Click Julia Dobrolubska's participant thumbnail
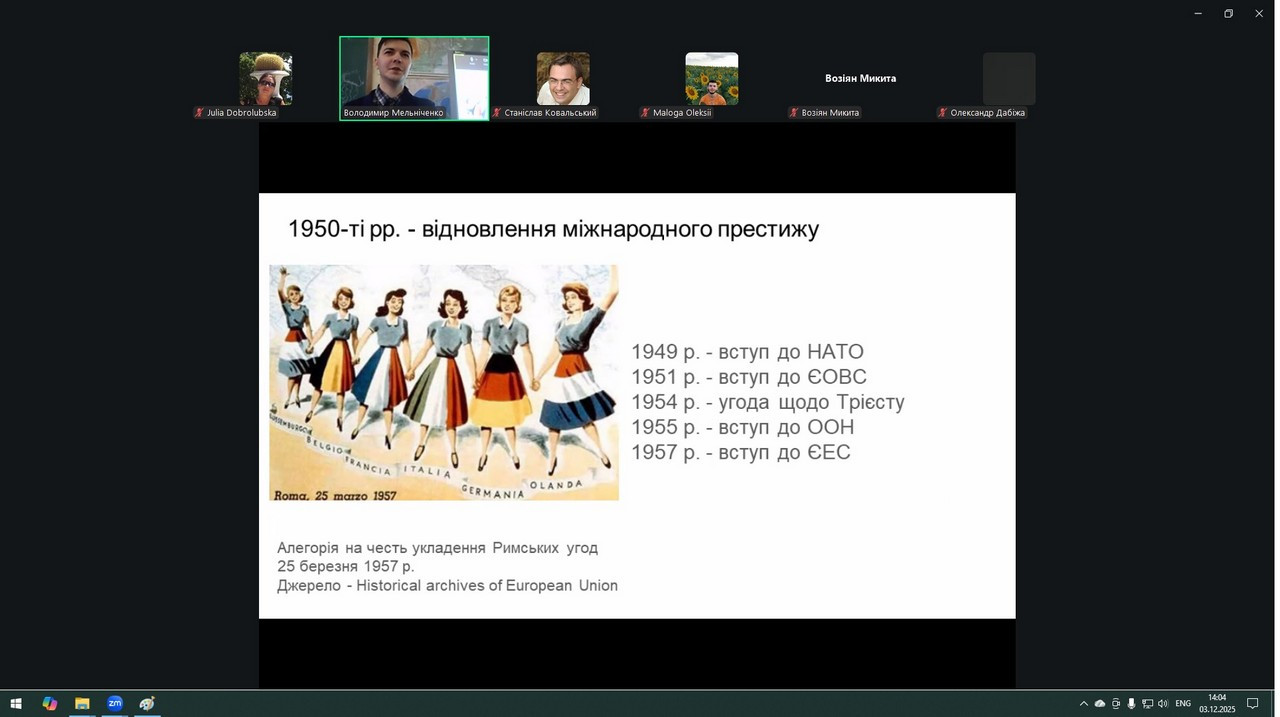The height and width of the screenshot is (717, 1280). tap(265, 79)
